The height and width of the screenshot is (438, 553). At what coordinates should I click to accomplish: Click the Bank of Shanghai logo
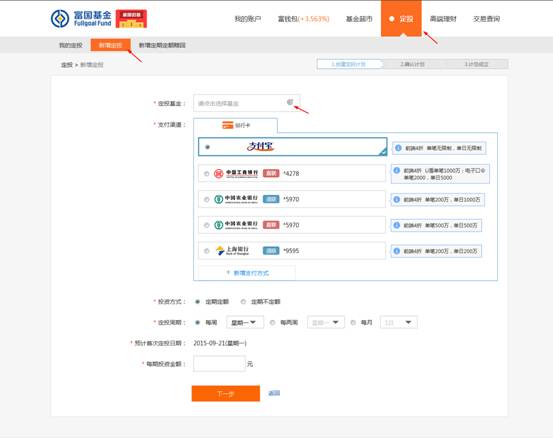coord(233,250)
